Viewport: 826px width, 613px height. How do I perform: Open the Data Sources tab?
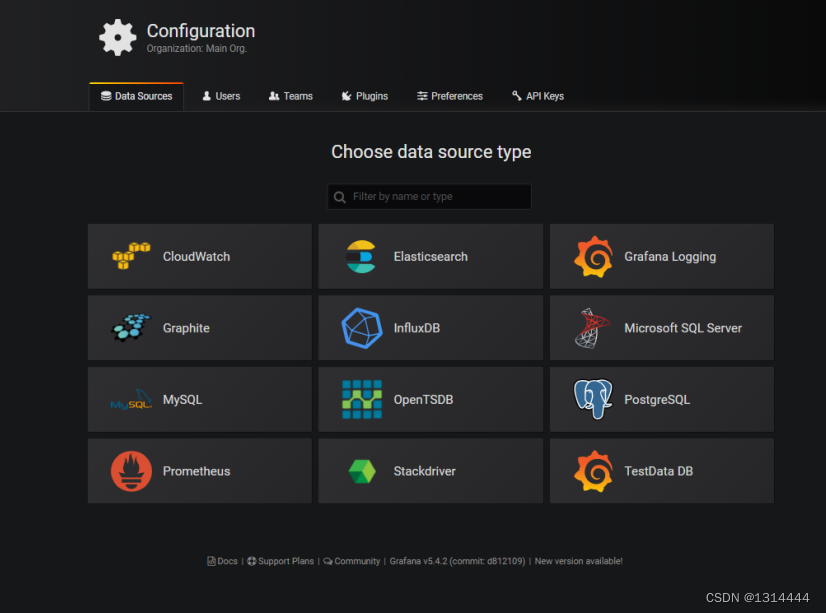tap(136, 96)
